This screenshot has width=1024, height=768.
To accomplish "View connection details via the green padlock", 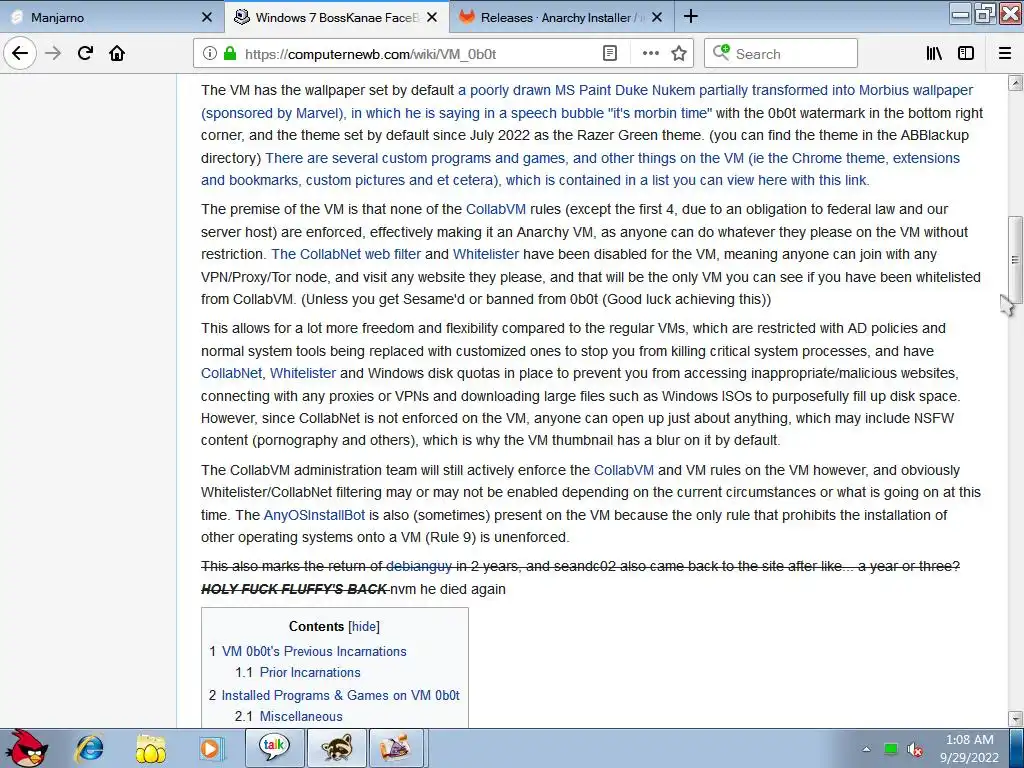I will pyautogui.click(x=230, y=54).
